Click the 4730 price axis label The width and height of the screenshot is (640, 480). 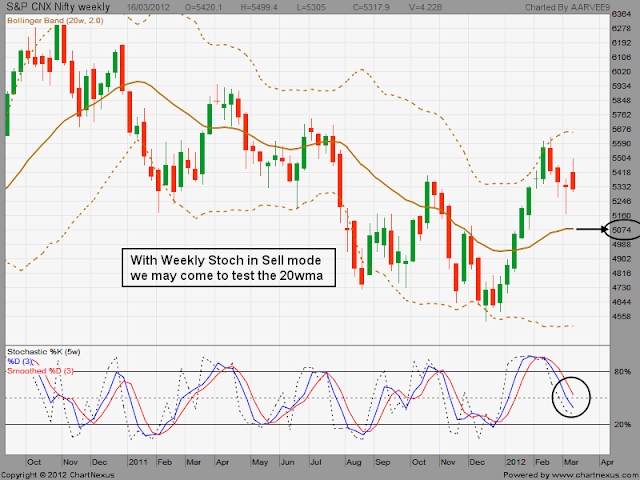(x=621, y=288)
